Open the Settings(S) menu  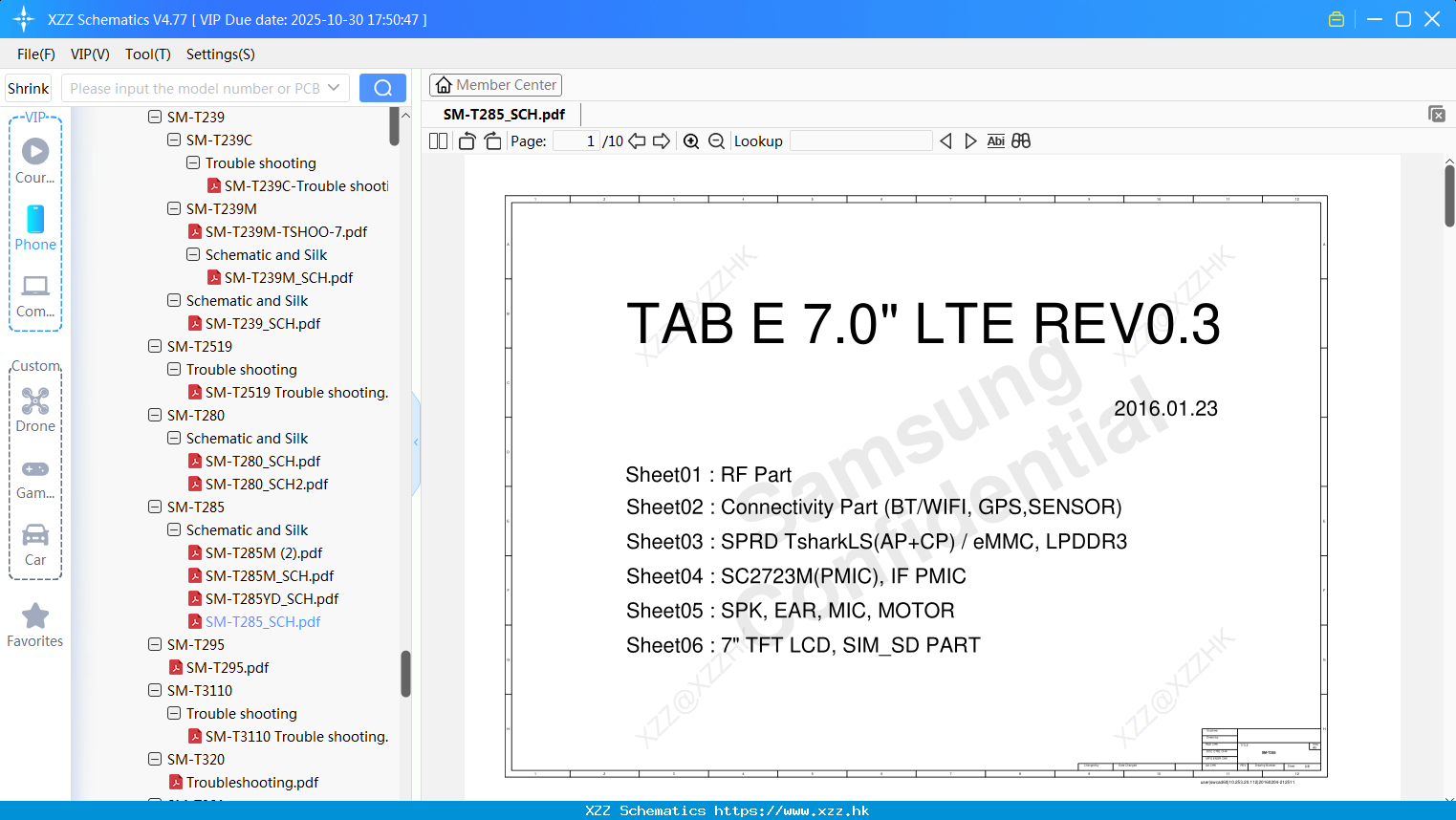pyautogui.click(x=221, y=54)
